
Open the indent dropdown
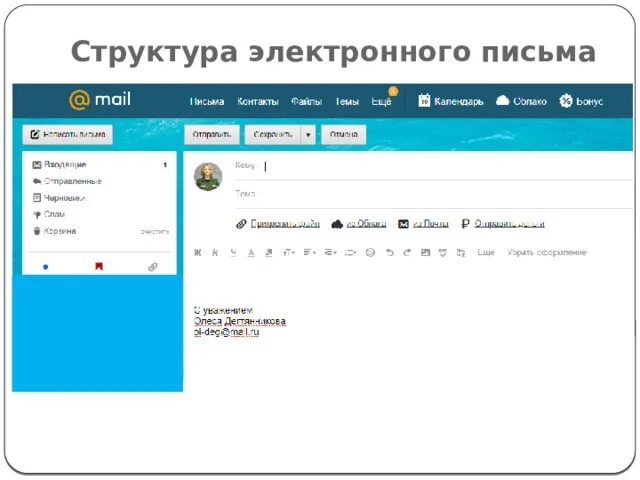(330, 253)
